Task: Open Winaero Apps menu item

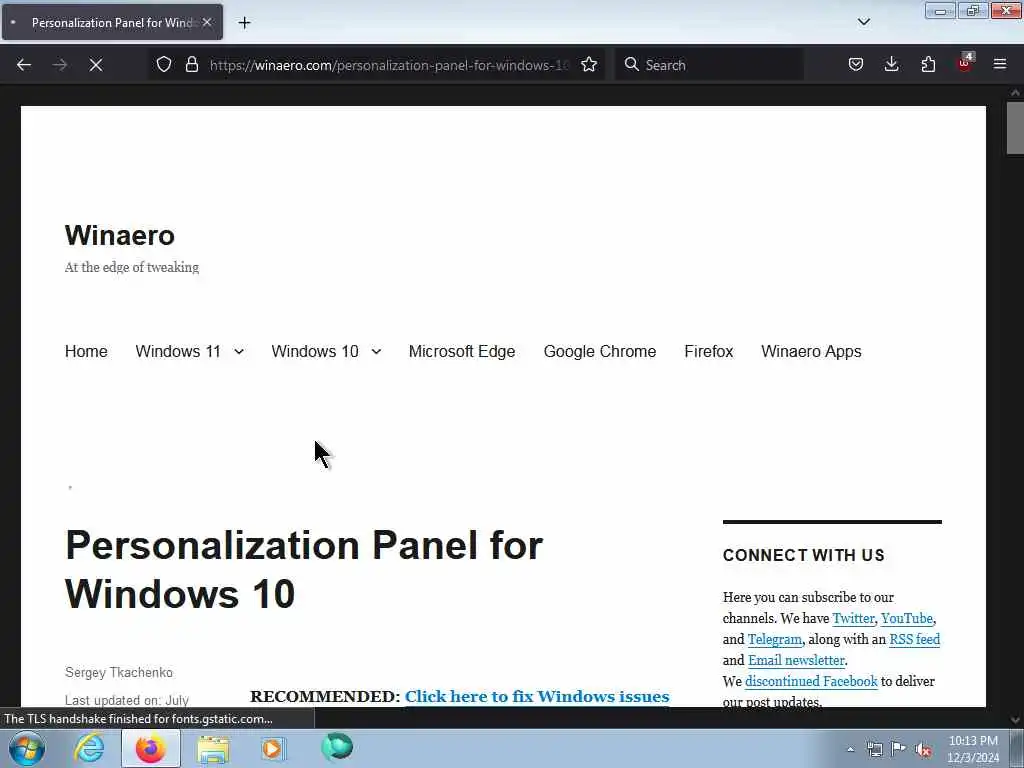Action: (x=811, y=351)
